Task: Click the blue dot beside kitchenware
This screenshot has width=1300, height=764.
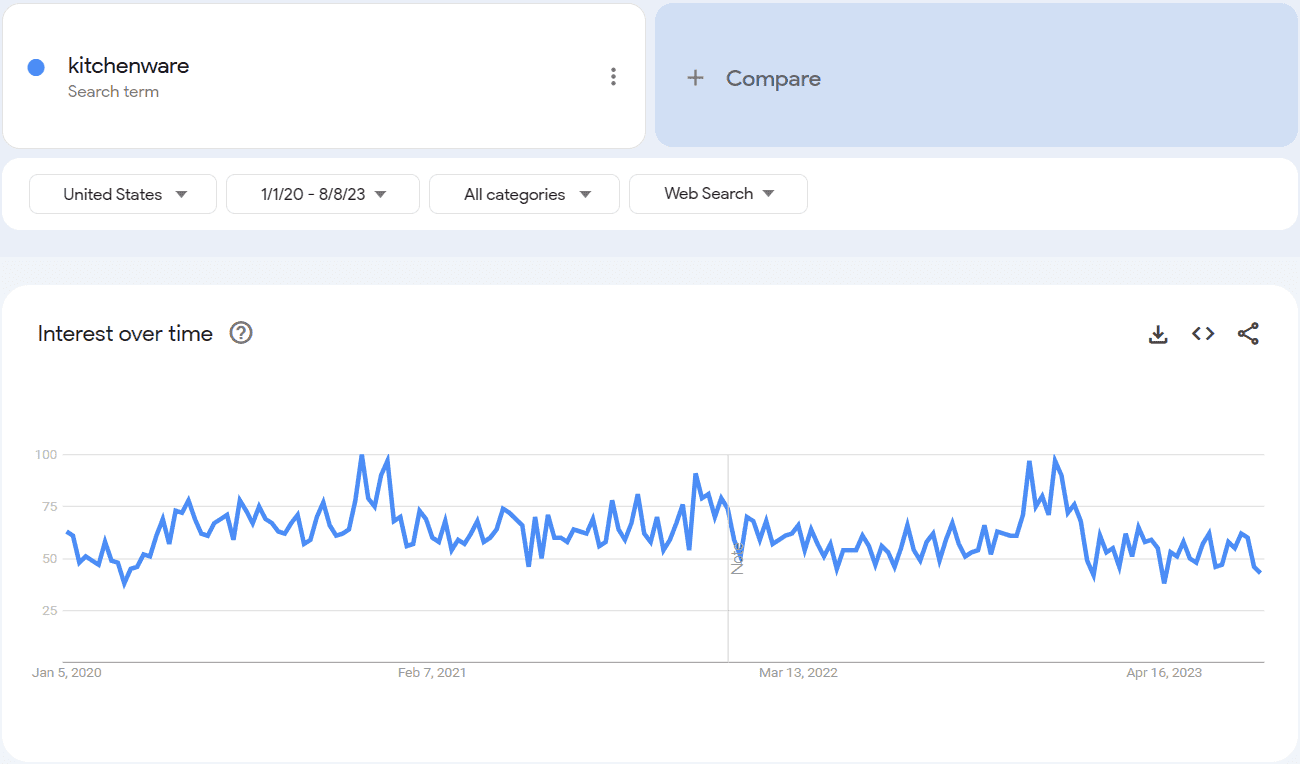Action: click(x=36, y=67)
